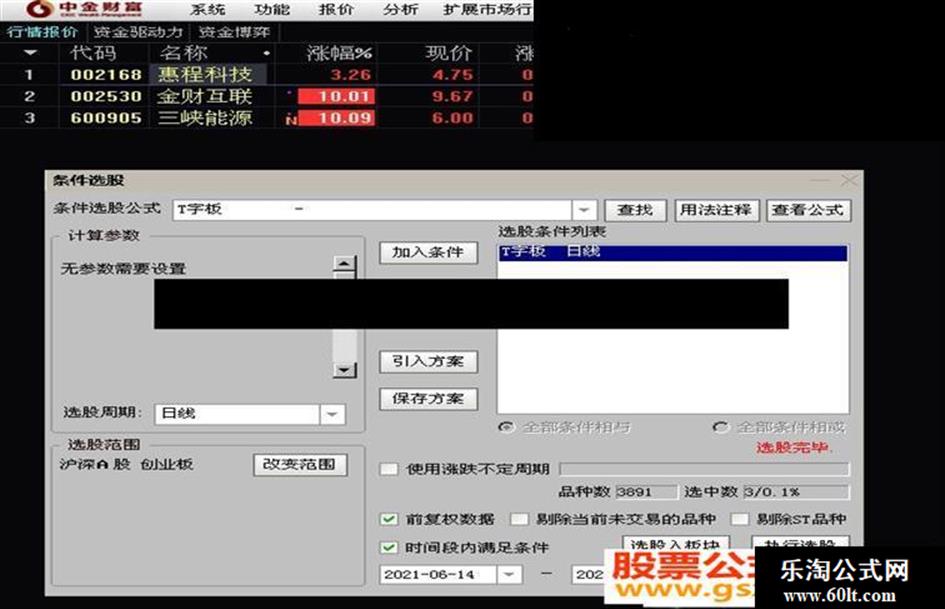
Task: Click the sort arrow in table header
Action: click(30, 53)
